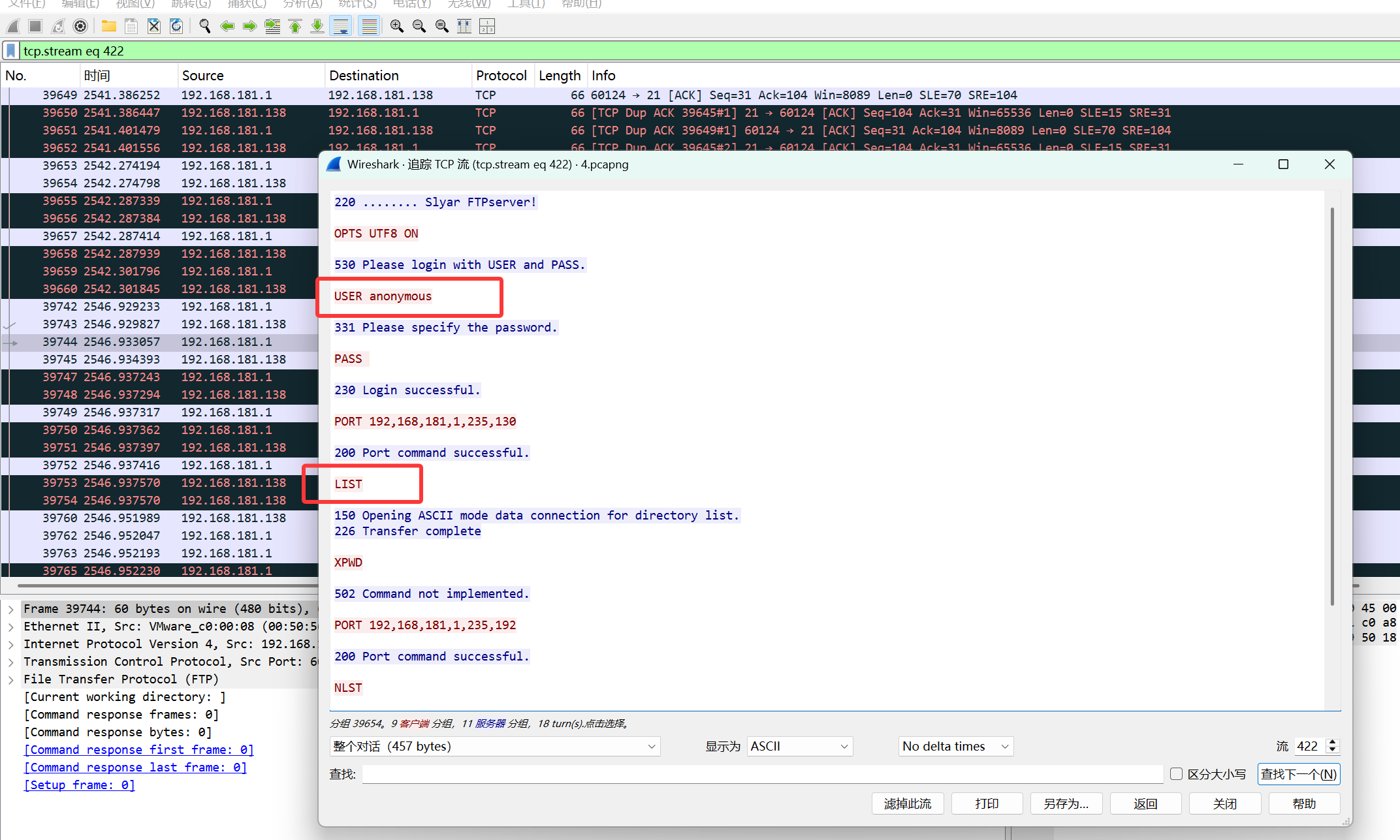Click the reload capture file icon
Viewport: 1400px width, 840px height.
176,26
